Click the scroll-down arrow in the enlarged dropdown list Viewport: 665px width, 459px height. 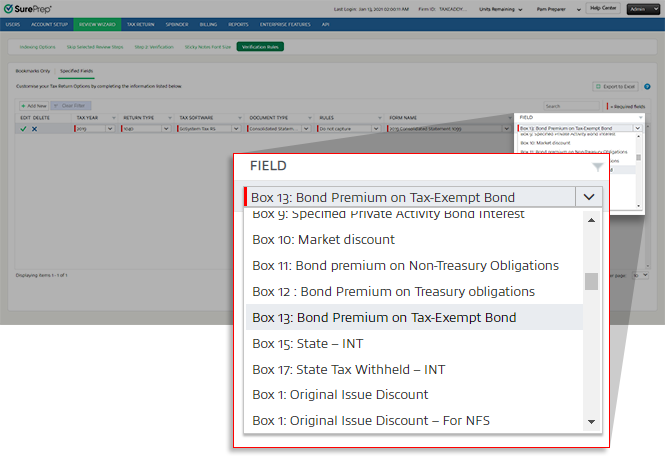591,422
